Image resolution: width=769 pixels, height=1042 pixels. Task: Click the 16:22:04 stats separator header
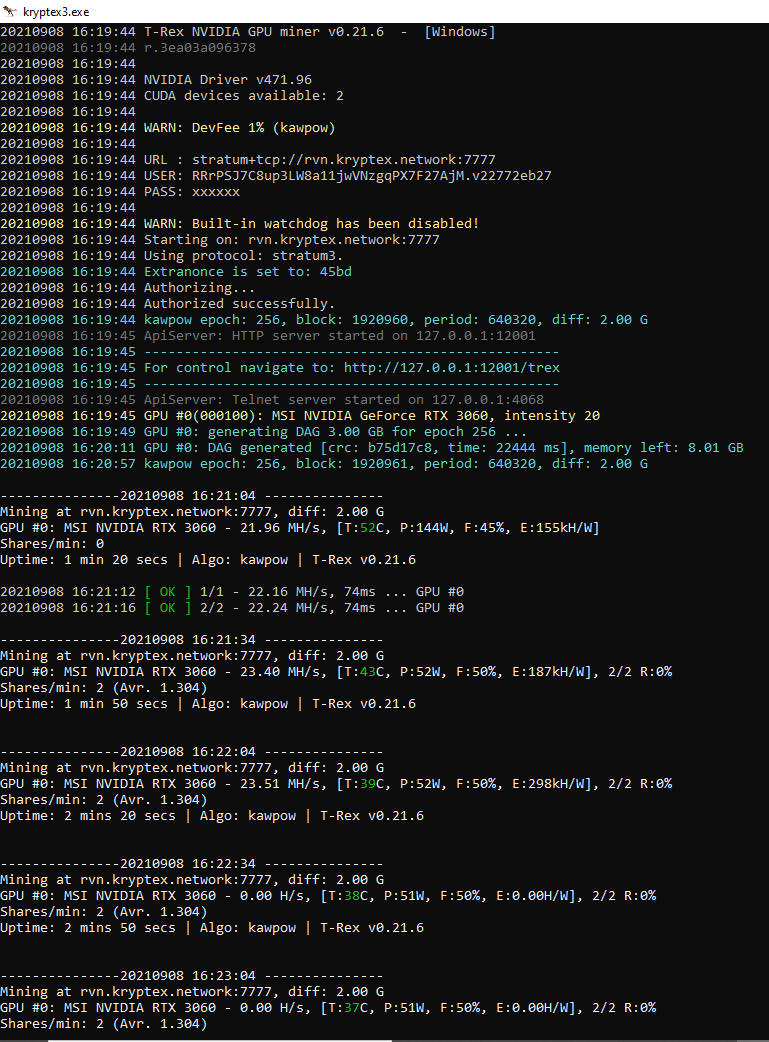pyautogui.click(x=191, y=752)
